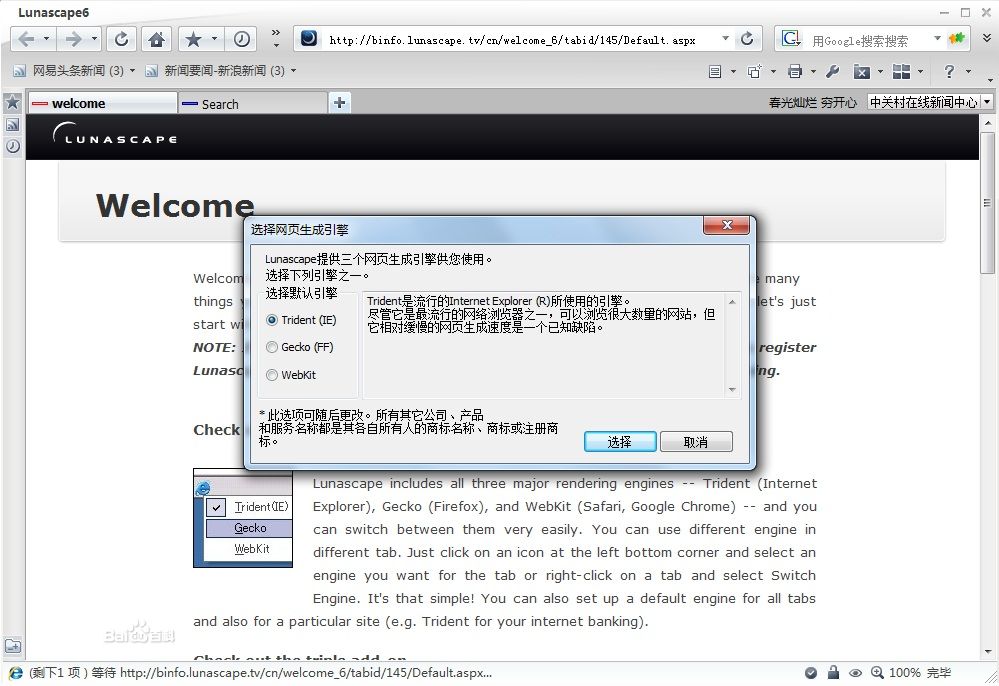Expand the print icon dropdown arrow

(x=813, y=71)
